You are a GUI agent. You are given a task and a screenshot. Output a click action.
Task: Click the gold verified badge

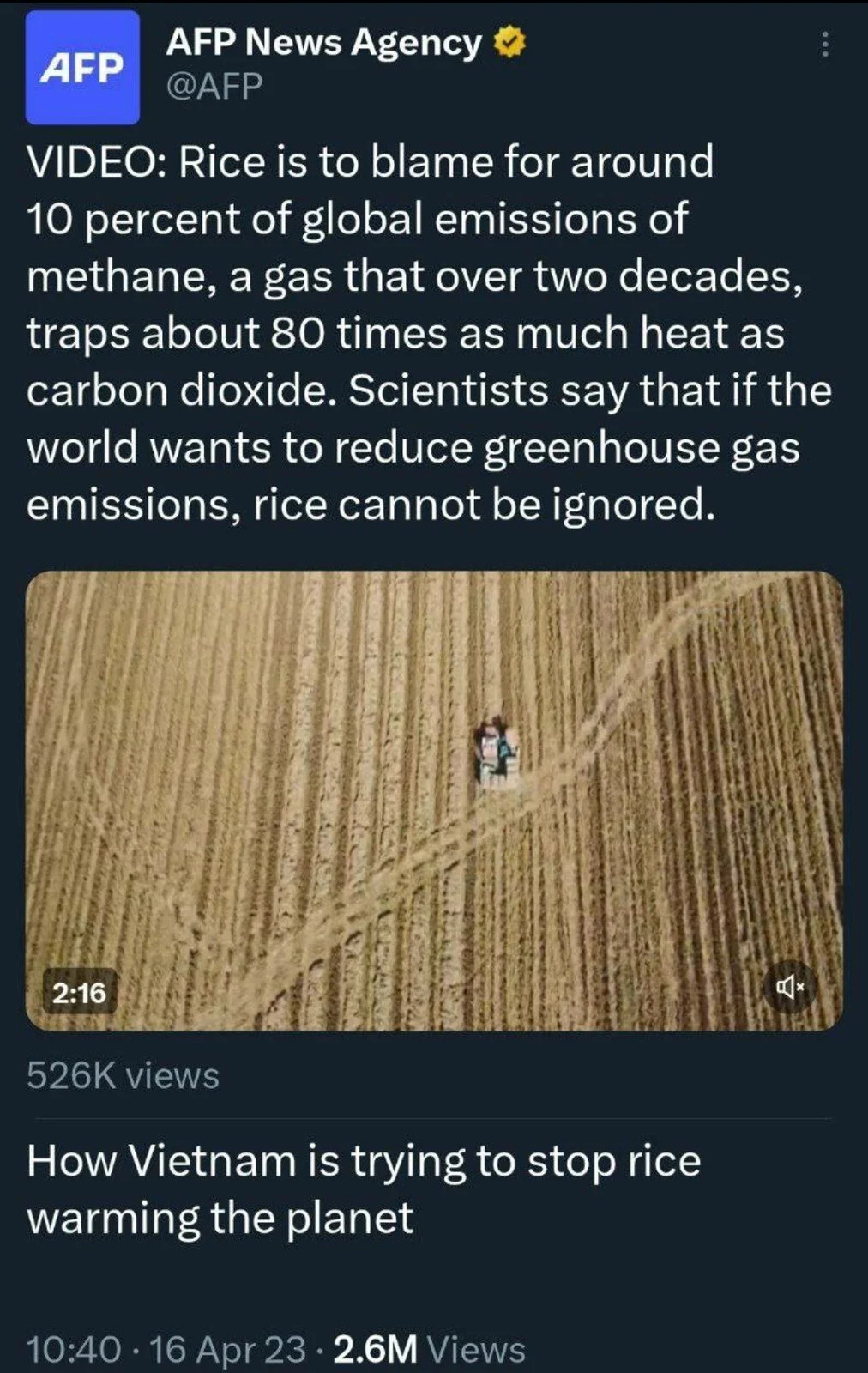point(509,42)
